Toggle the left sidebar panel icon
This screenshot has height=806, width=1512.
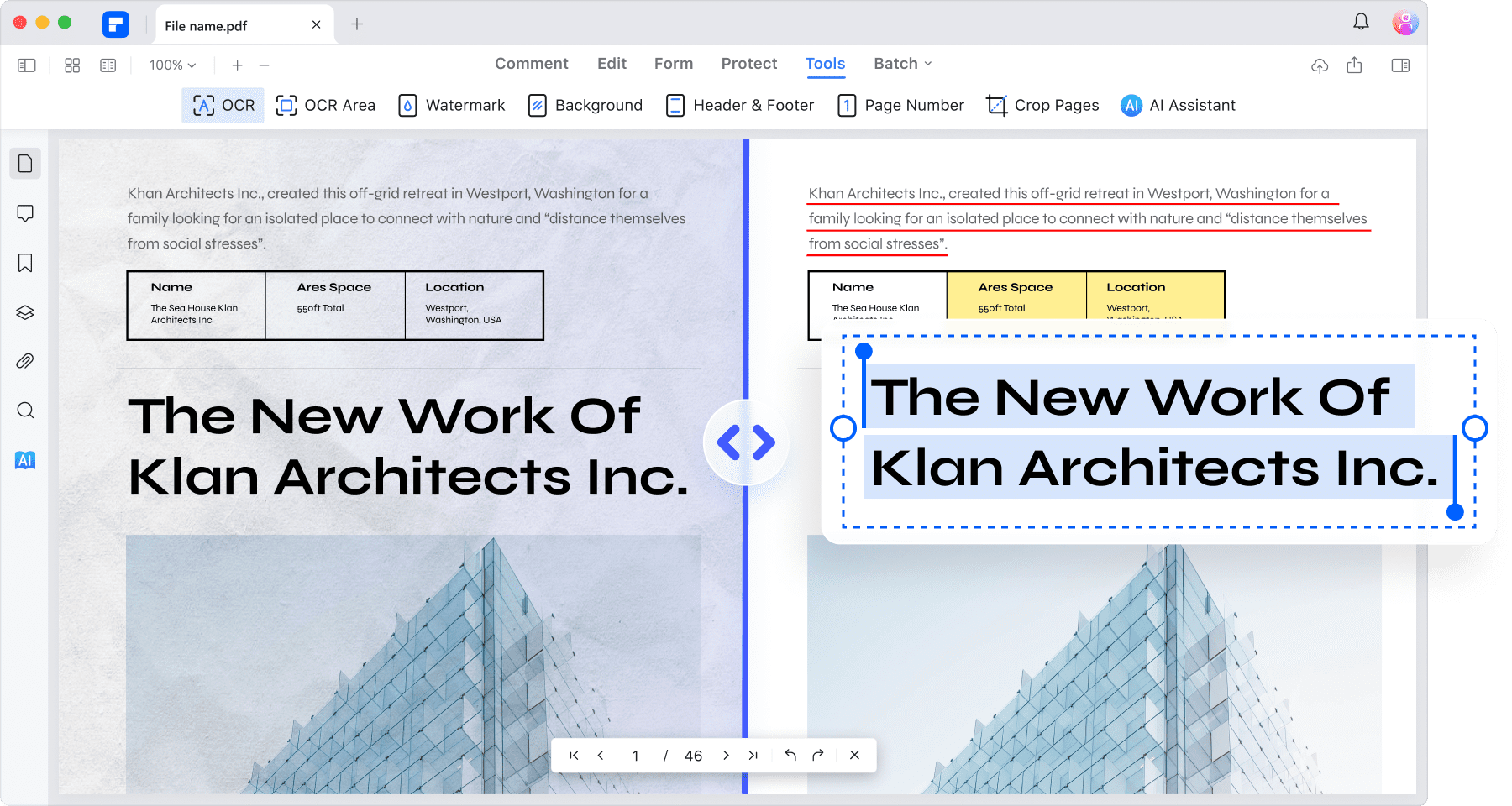click(27, 65)
